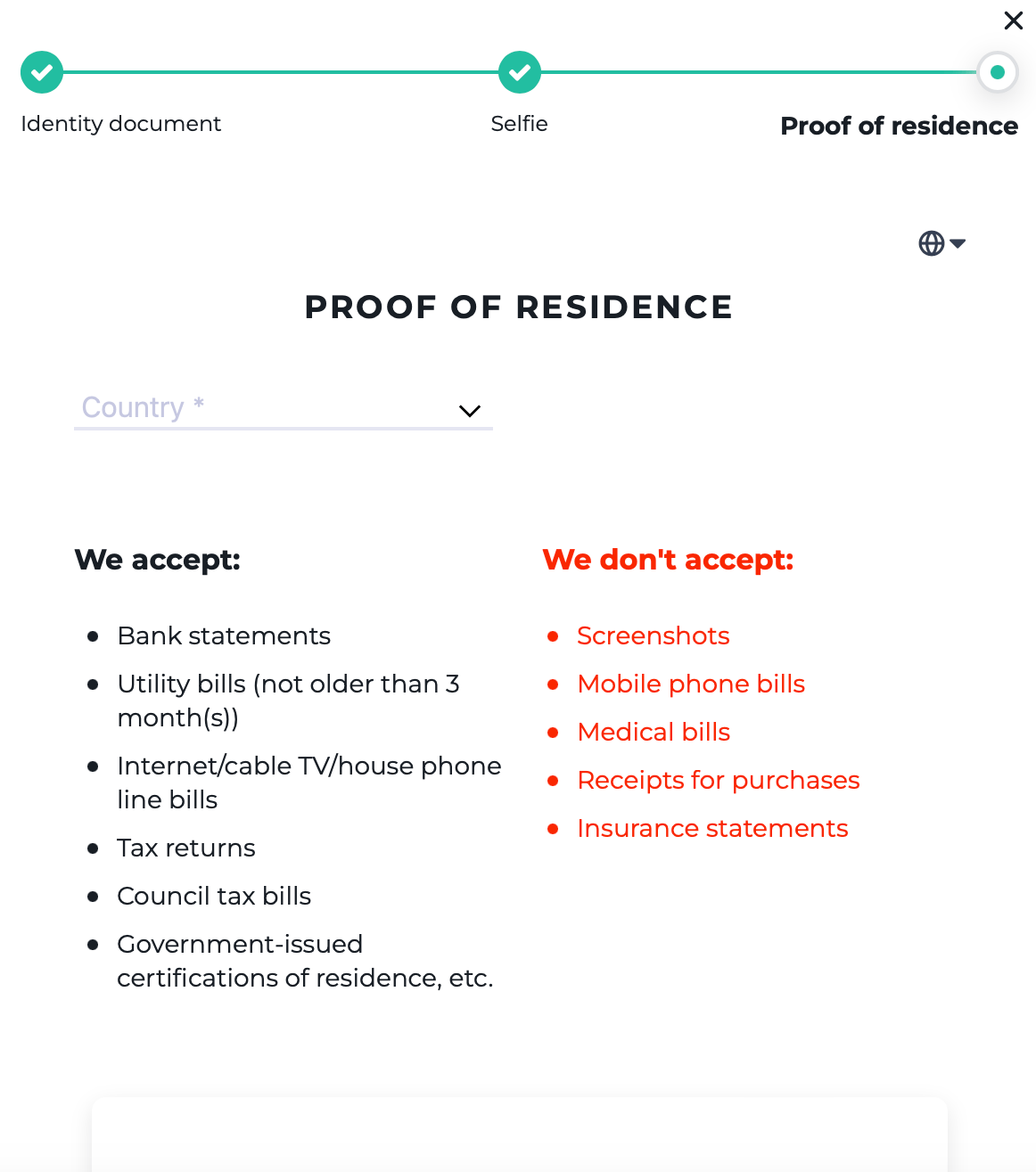
Task: Go to the Selfie step label
Action: tap(519, 124)
